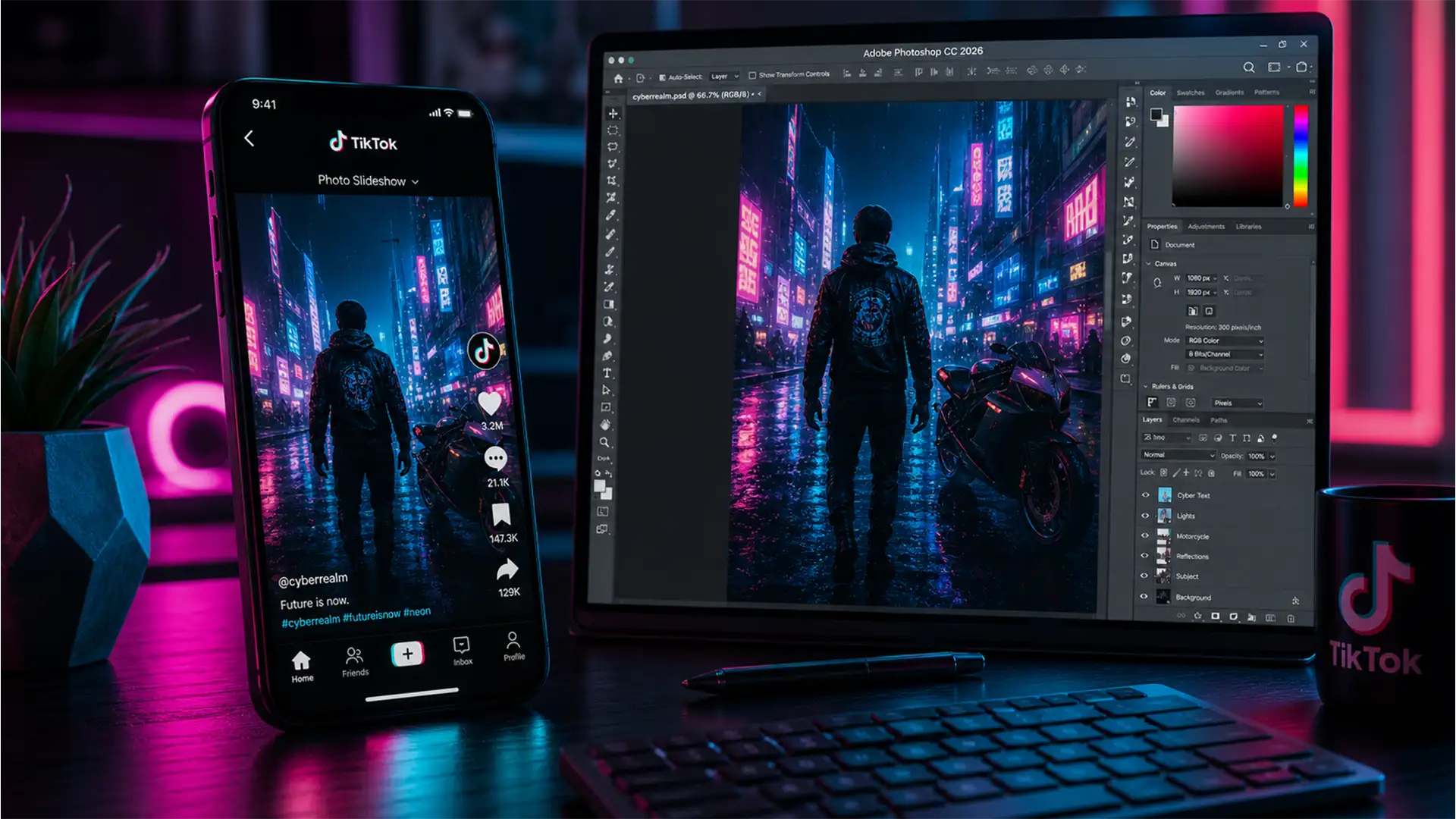
Task: Tap the Inbox tab in TikTok
Action: [462, 651]
